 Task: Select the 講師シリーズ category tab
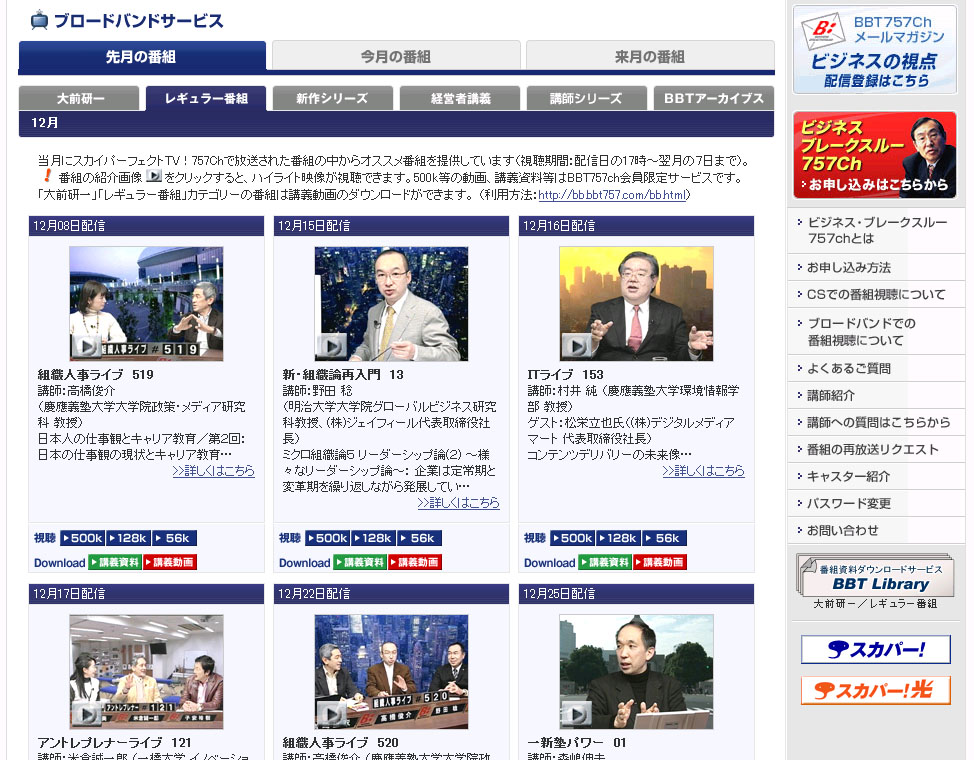pos(586,98)
